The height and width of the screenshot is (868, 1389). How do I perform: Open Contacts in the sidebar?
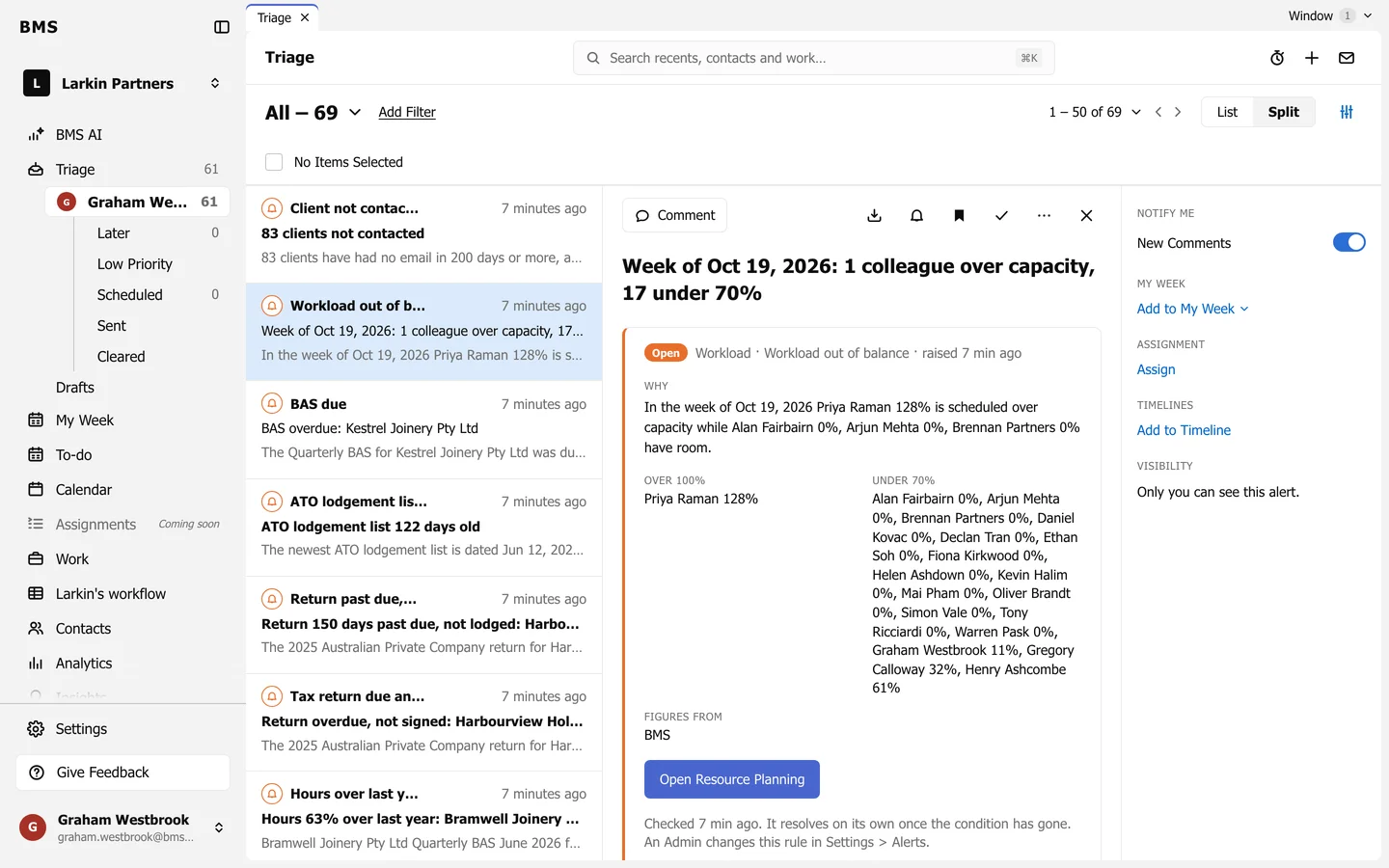pyautogui.click(x=84, y=629)
